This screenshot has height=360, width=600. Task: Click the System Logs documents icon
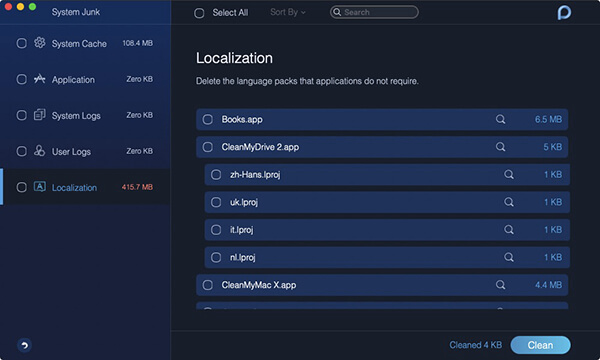point(40,115)
